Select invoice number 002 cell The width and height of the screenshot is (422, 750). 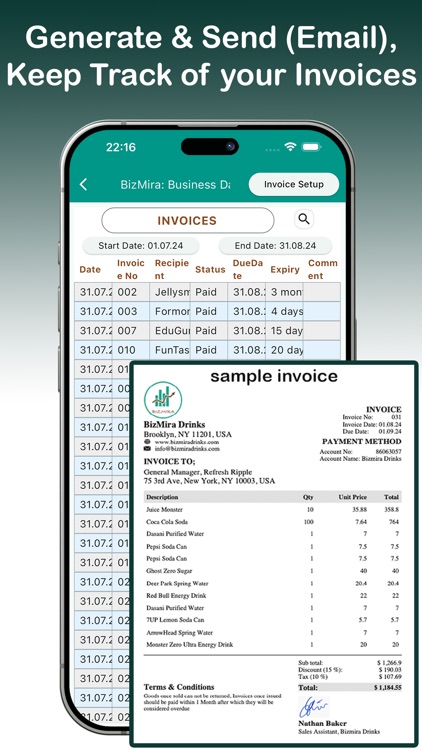tap(131, 292)
